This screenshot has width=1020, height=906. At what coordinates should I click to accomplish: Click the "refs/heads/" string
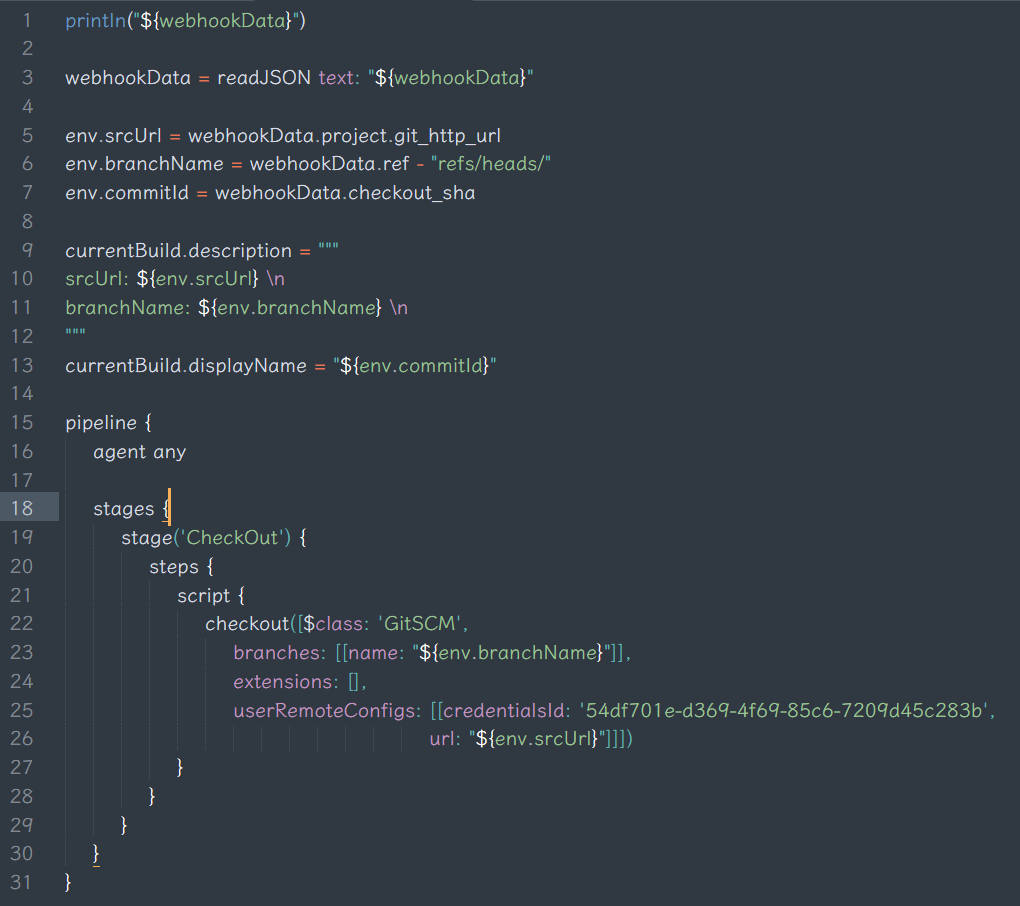(490, 164)
